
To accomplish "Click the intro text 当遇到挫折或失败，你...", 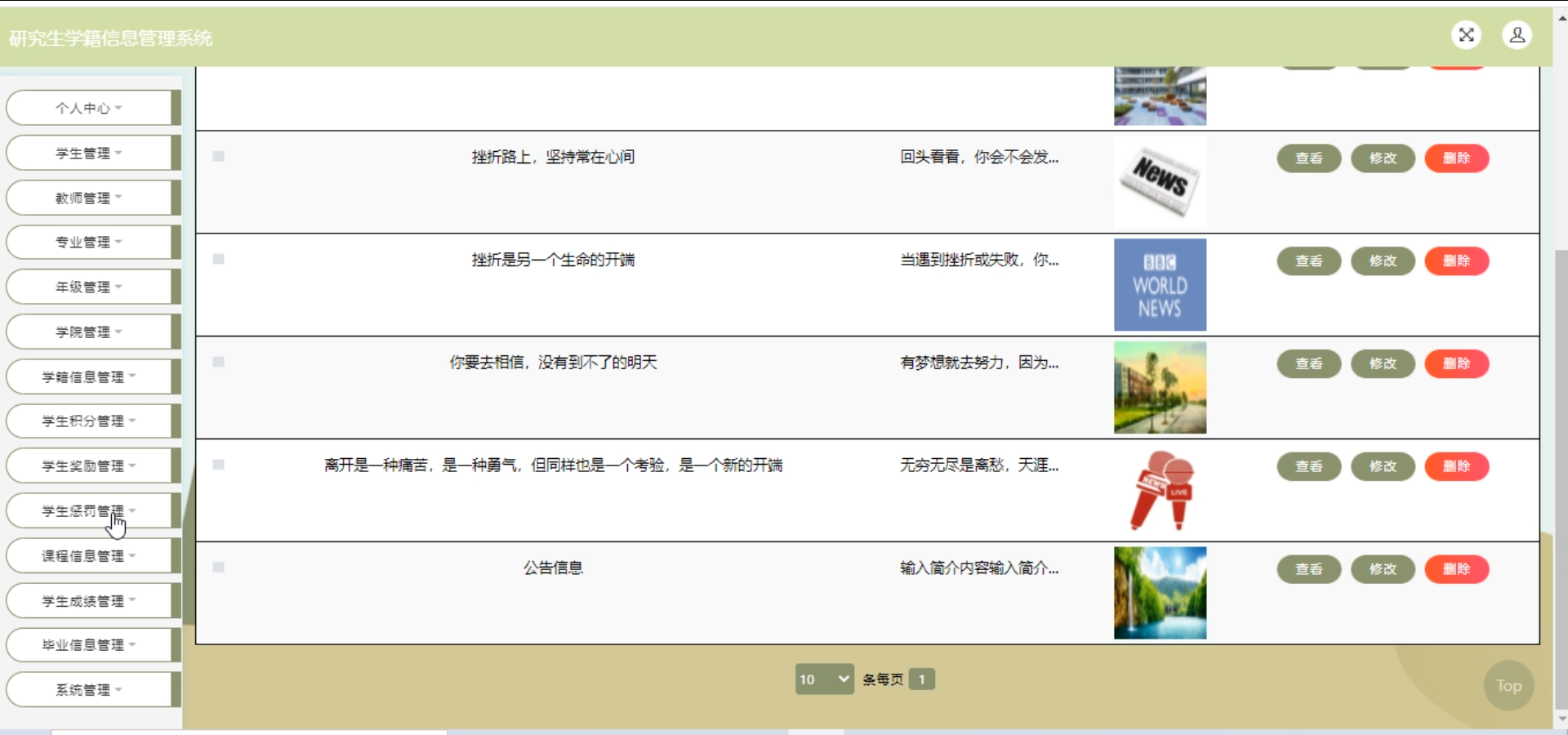I will point(979,260).
